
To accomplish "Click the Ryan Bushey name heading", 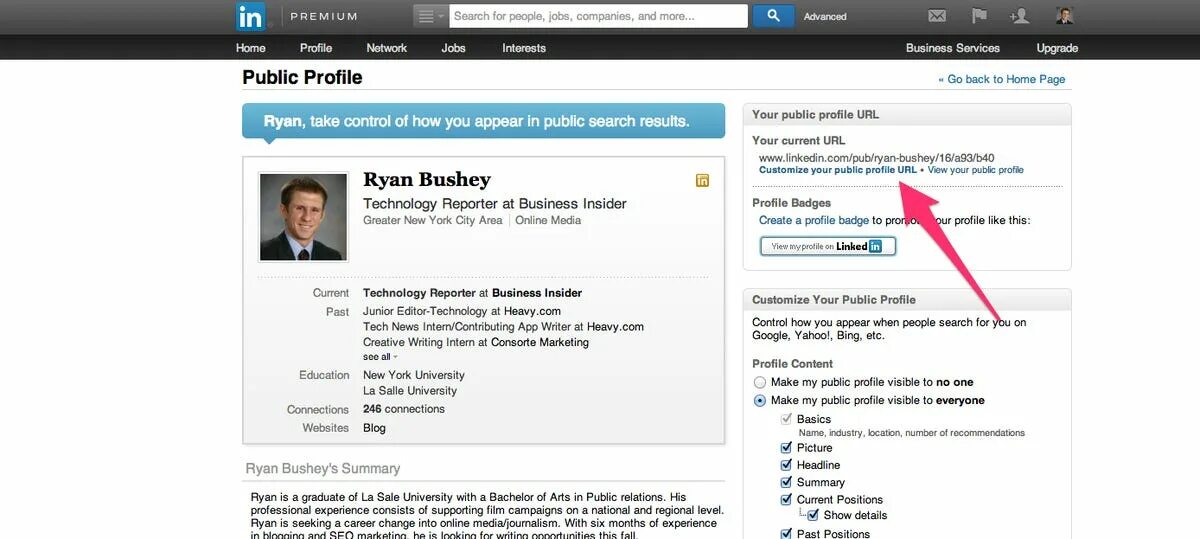I will [x=427, y=180].
